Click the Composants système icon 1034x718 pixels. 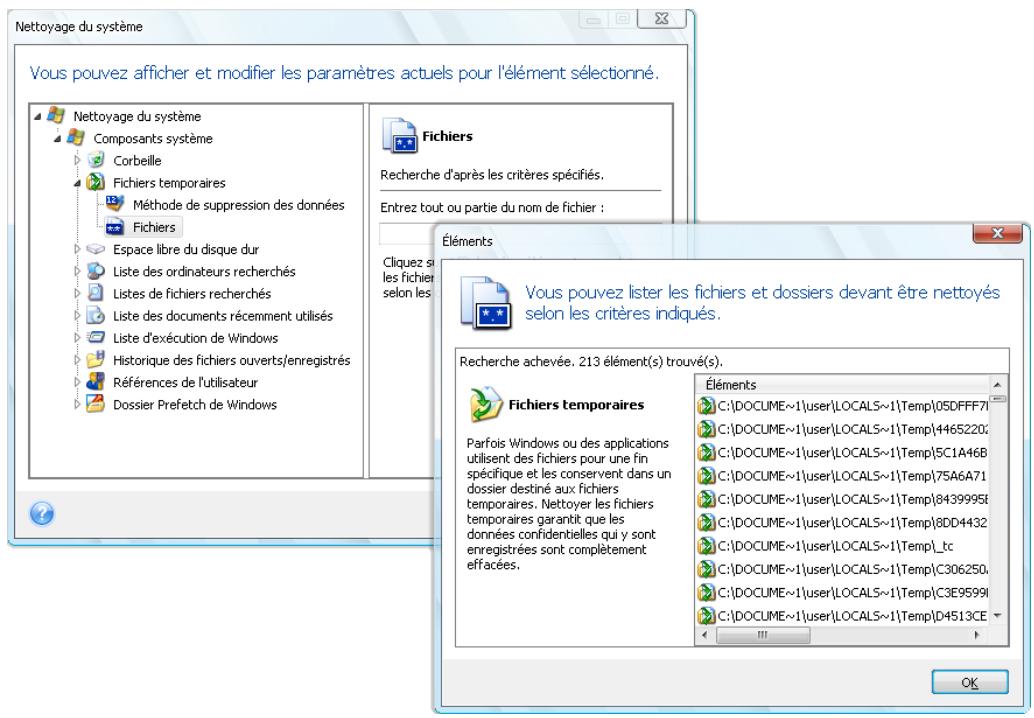(x=76, y=138)
